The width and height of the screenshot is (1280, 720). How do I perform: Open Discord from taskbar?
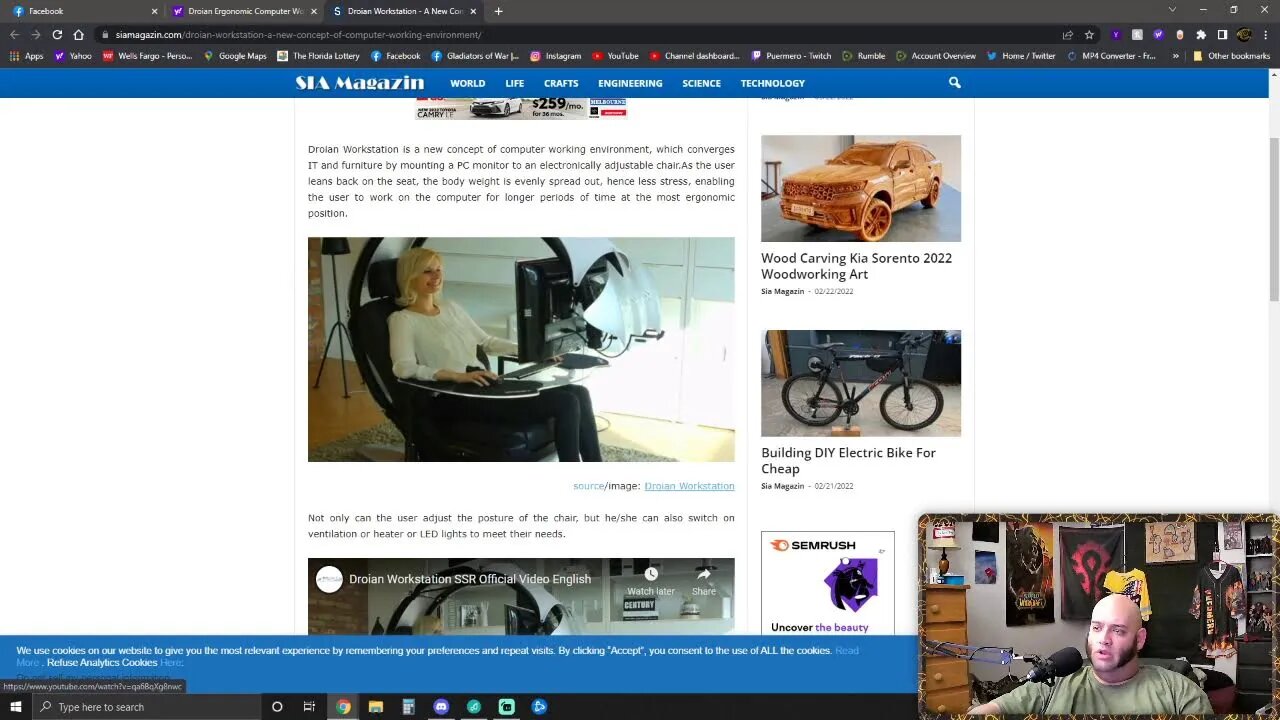[x=441, y=707]
